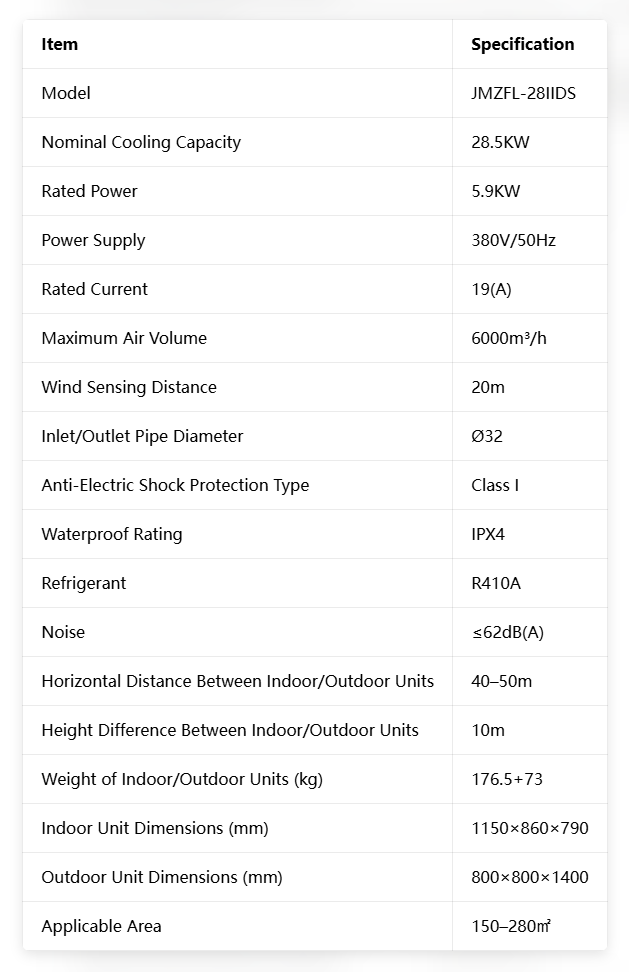629x972 pixels.
Task: Select the IPX4 waterproof rating value
Action: point(488,534)
